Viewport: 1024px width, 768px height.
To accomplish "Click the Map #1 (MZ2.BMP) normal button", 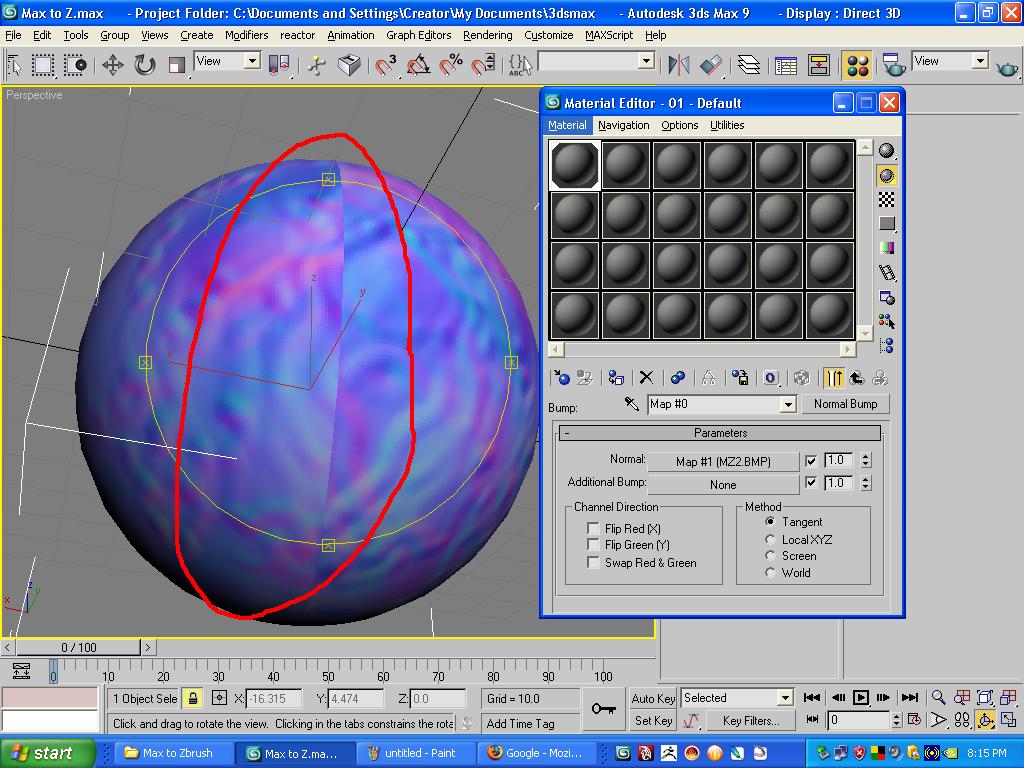I will [x=723, y=461].
